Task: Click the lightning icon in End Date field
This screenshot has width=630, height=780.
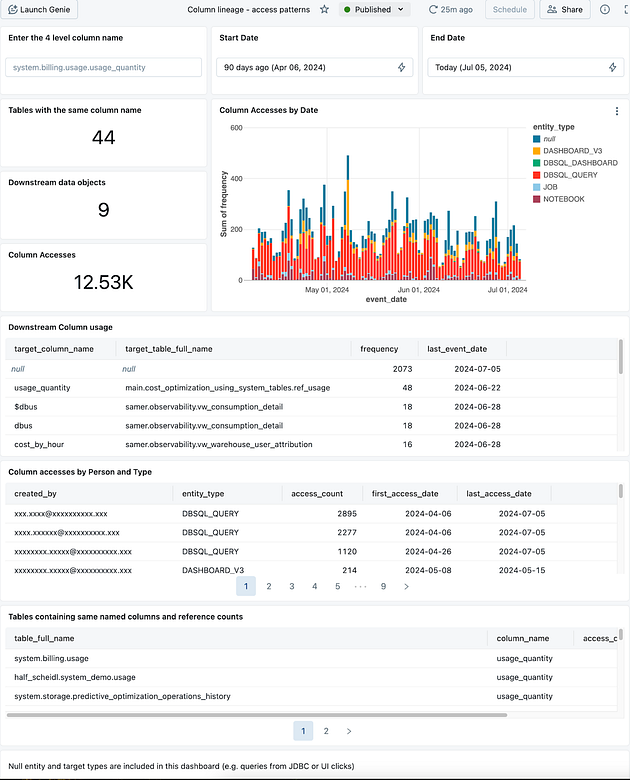Action: pyautogui.click(x=613, y=67)
